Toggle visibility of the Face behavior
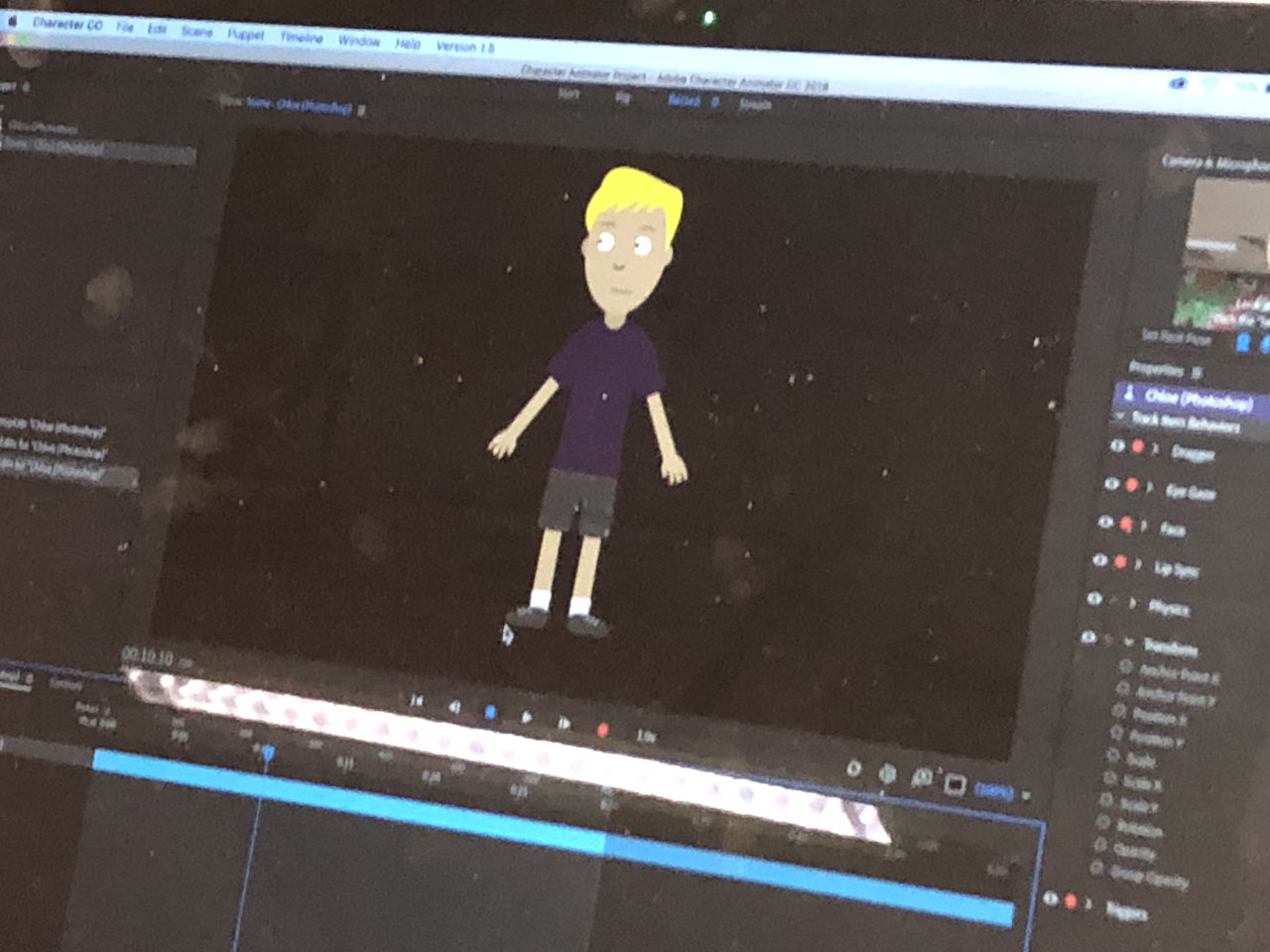 (1105, 522)
